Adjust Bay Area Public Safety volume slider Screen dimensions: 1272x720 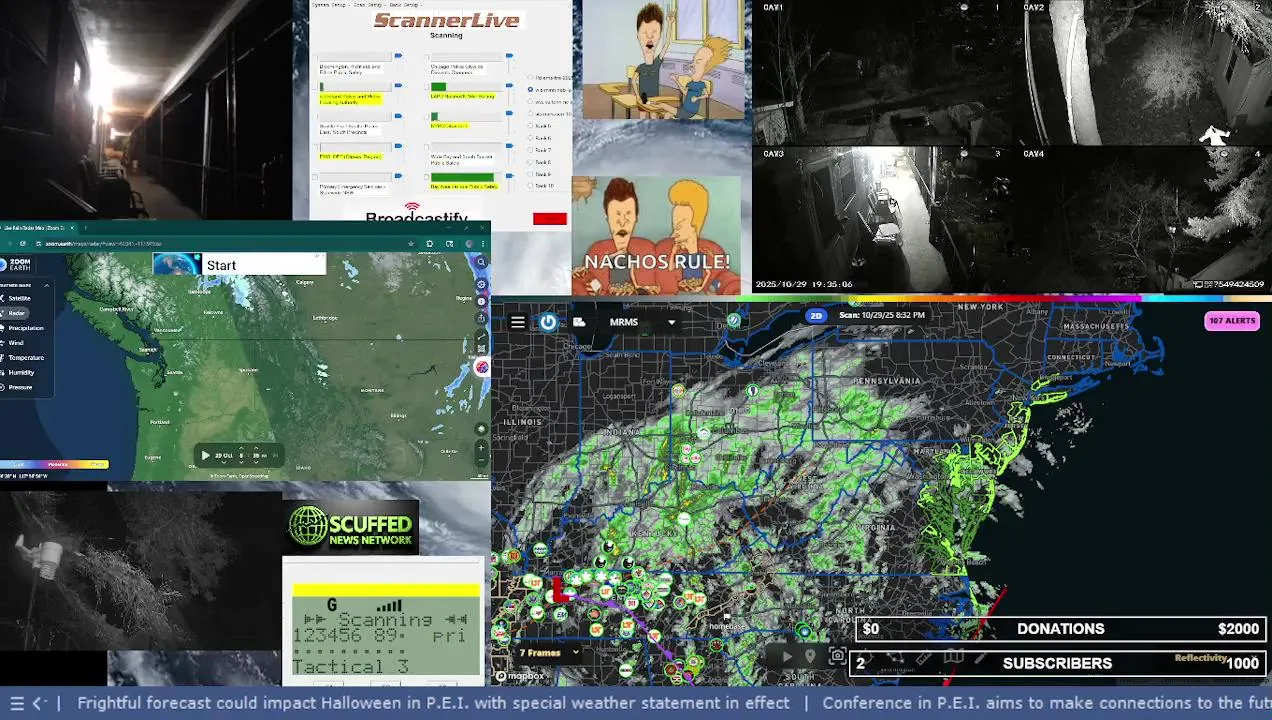point(509,176)
